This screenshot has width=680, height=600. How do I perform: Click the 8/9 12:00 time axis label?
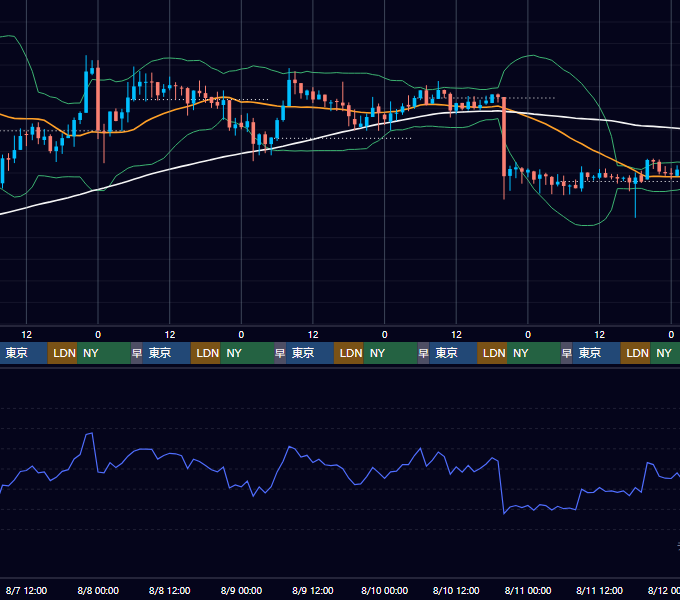(x=313, y=590)
